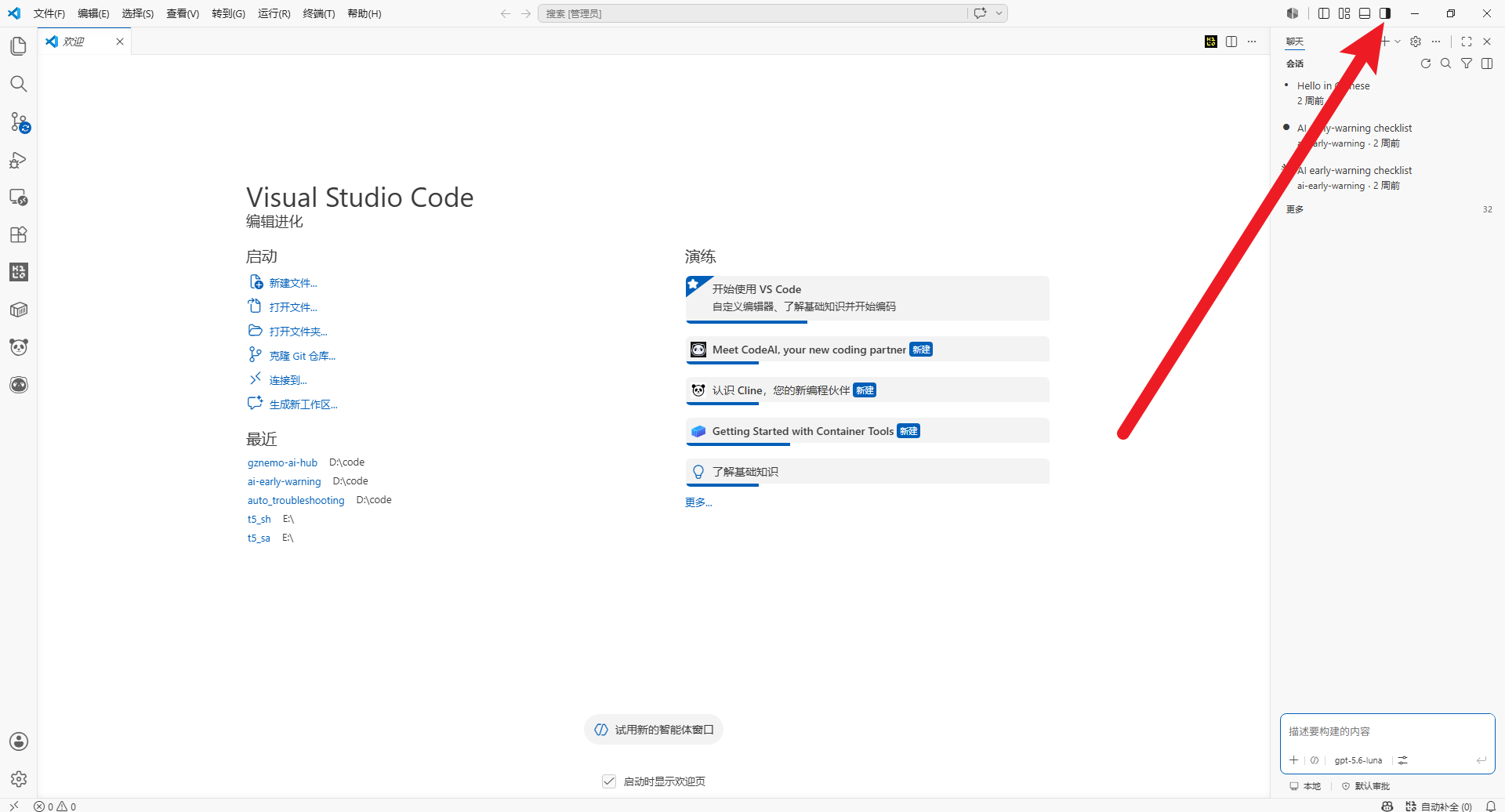
Task: Open the 终端(T) menu
Action: coord(319,13)
